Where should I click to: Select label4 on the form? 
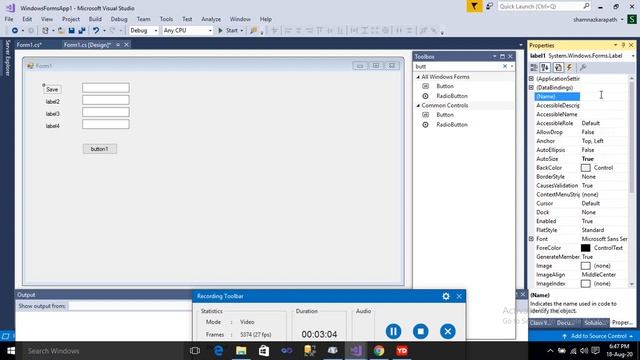[53, 126]
